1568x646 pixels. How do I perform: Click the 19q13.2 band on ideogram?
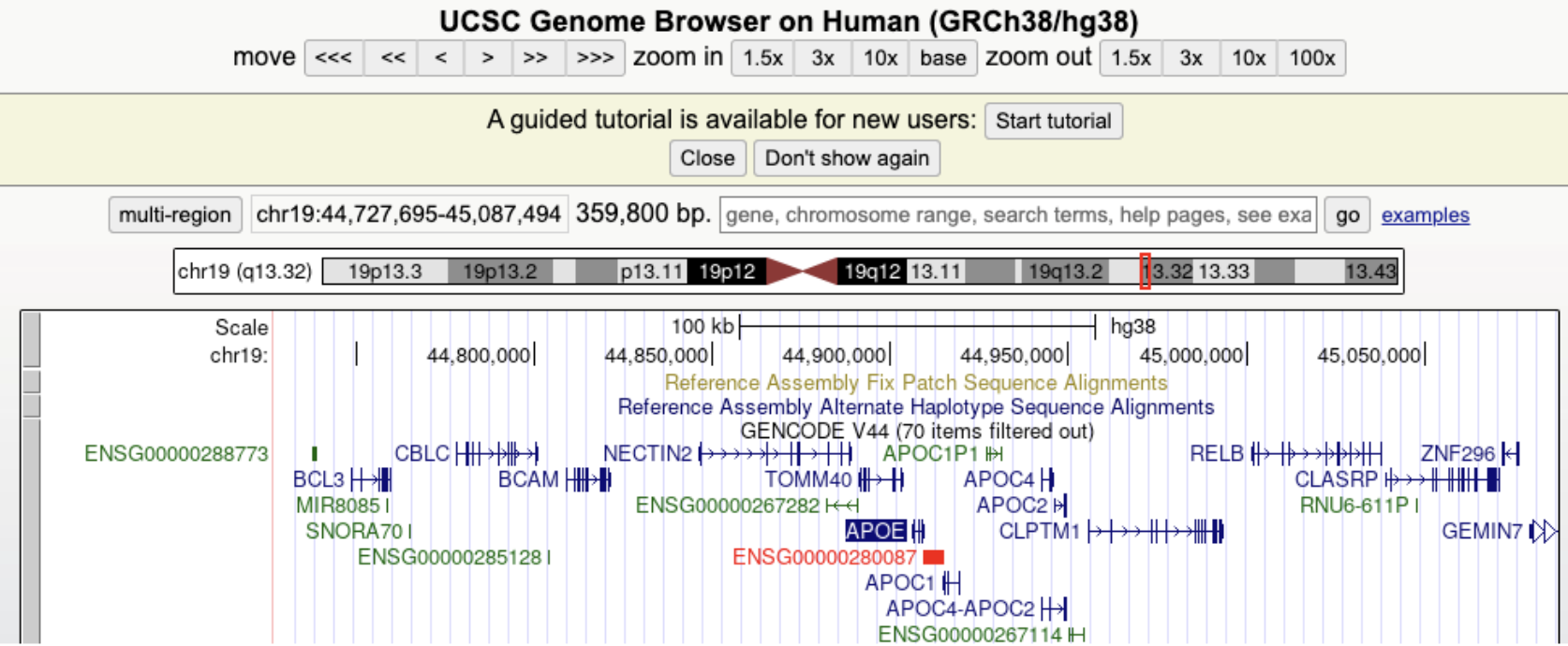pos(1065,272)
